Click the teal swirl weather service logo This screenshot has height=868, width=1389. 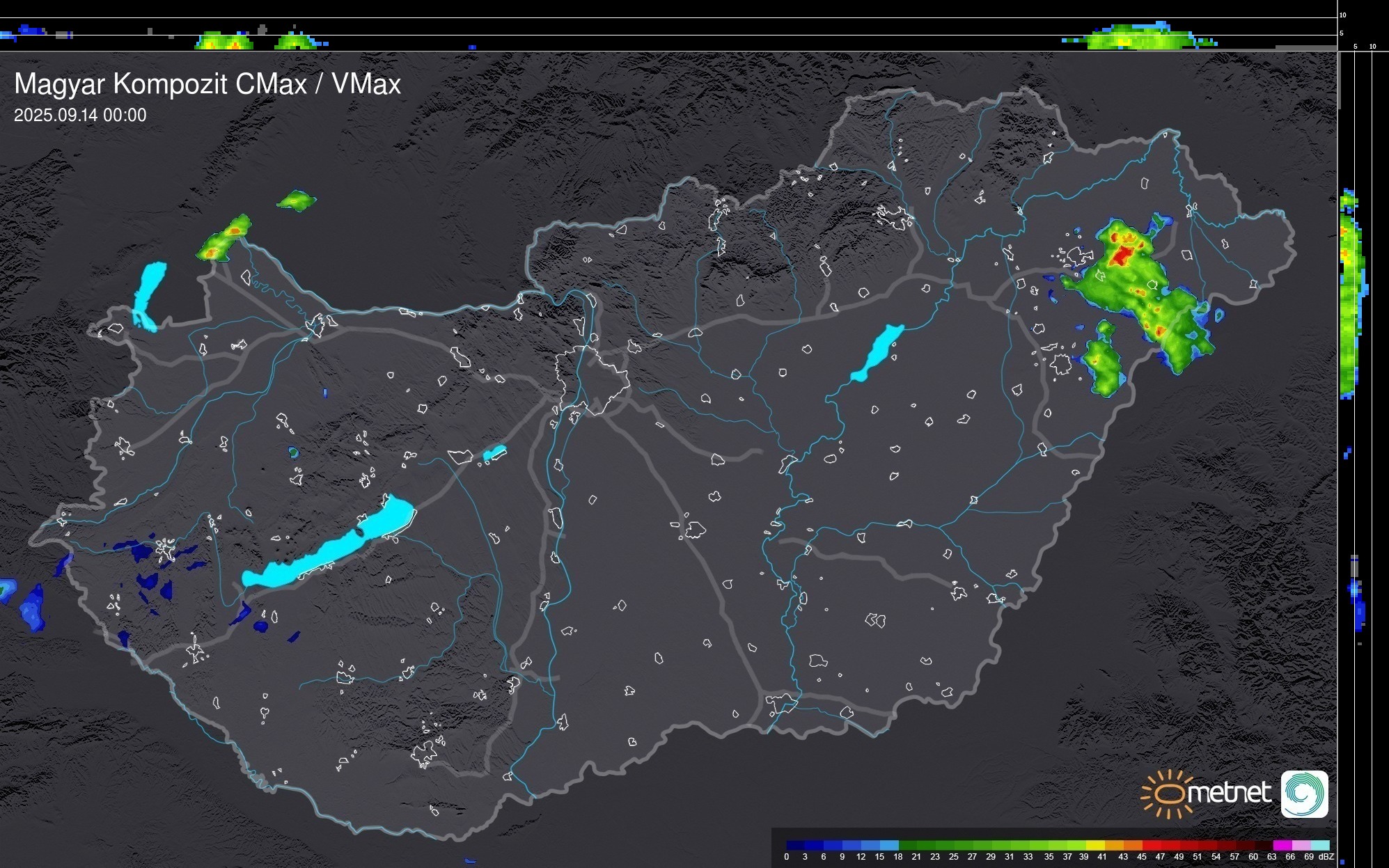pos(1304,794)
